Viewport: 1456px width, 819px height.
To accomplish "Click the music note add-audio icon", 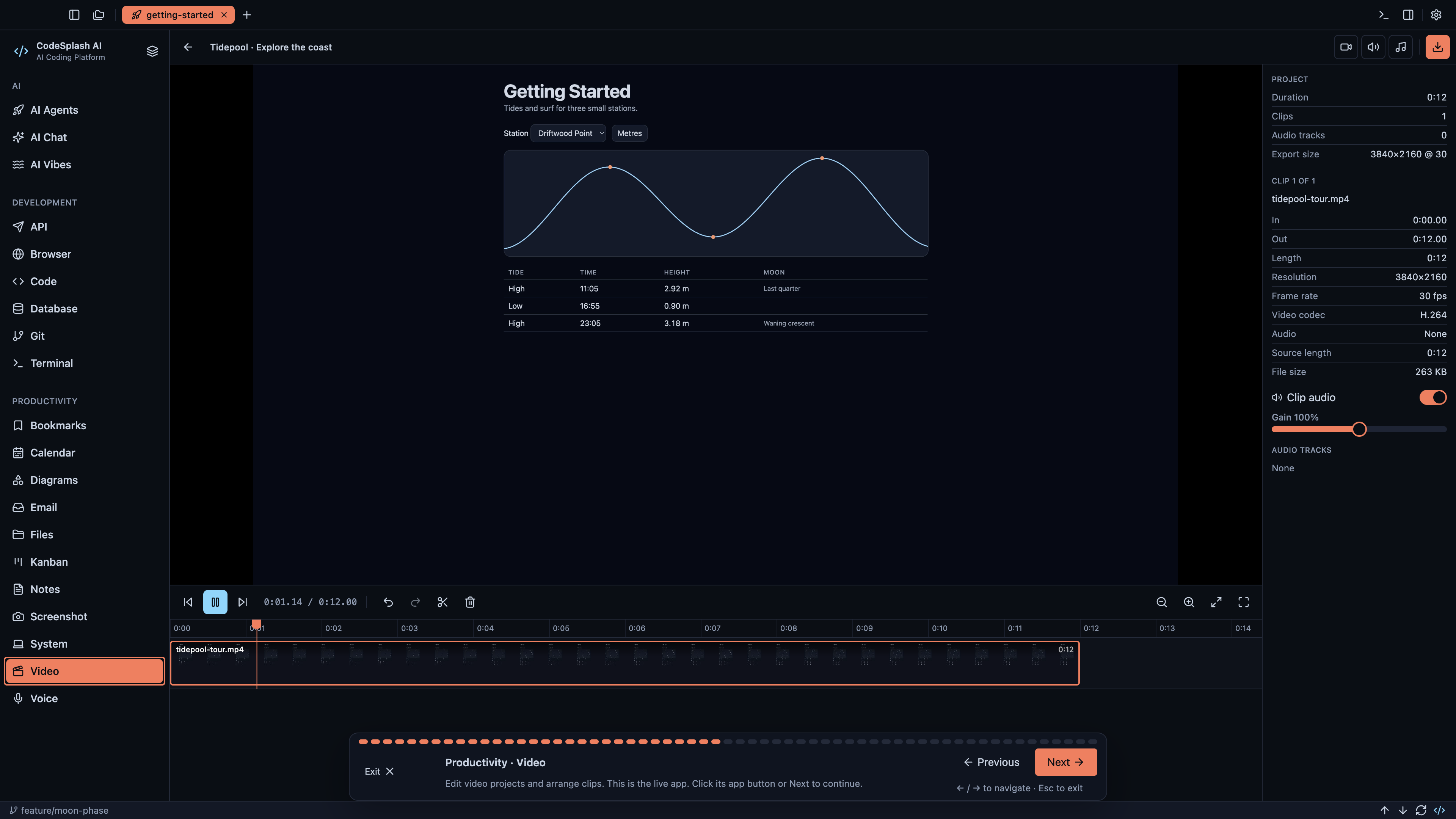I will (1401, 47).
